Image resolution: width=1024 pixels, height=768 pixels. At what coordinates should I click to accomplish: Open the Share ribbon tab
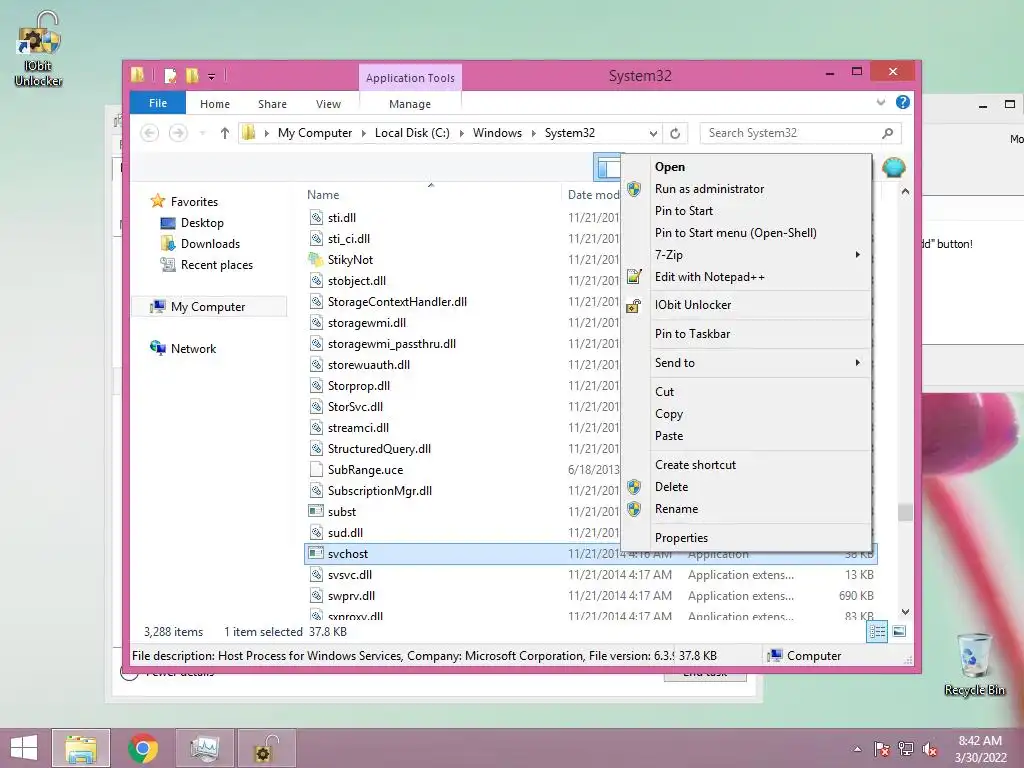click(272, 104)
